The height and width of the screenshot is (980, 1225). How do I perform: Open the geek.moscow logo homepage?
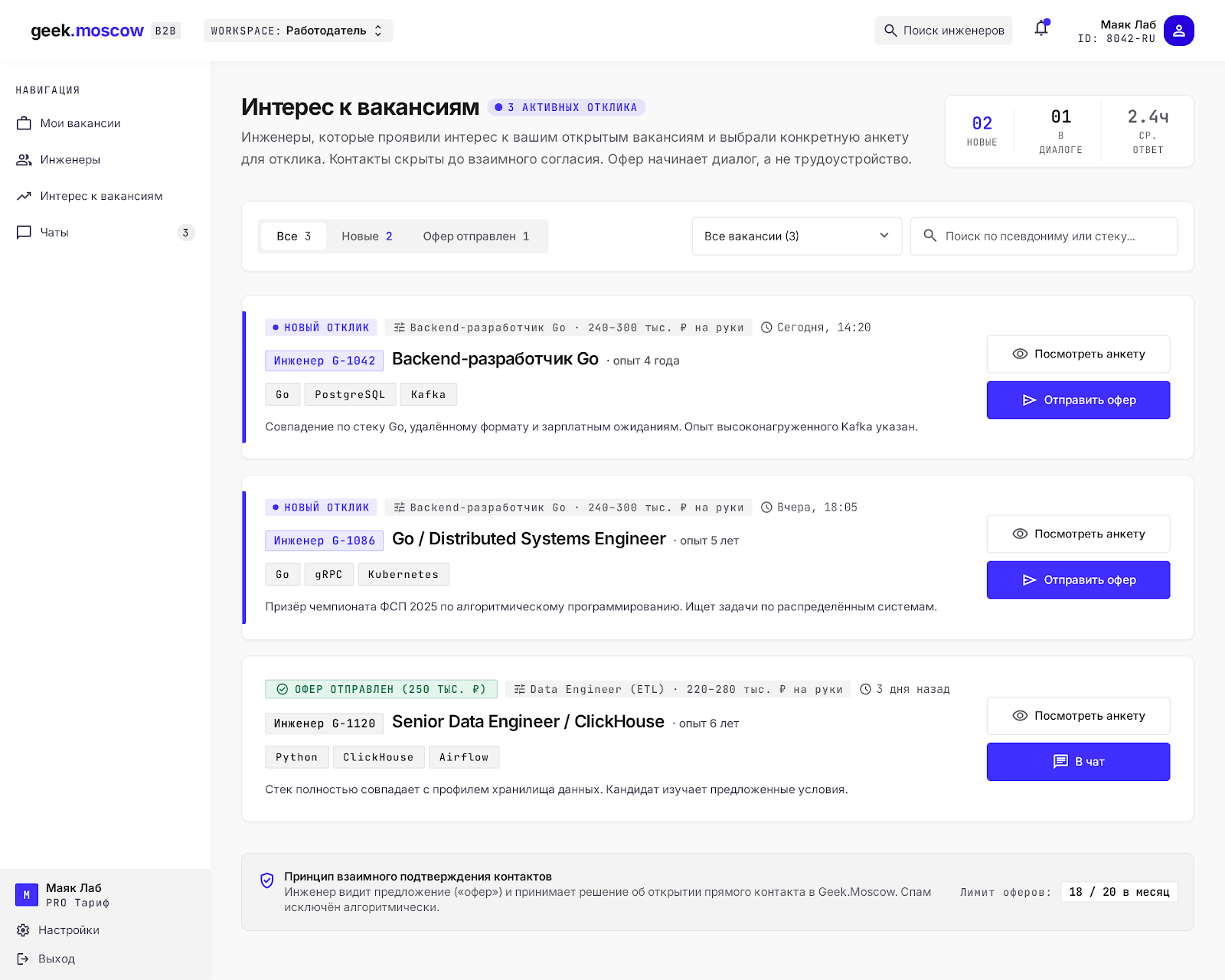pyautogui.click(x=87, y=31)
